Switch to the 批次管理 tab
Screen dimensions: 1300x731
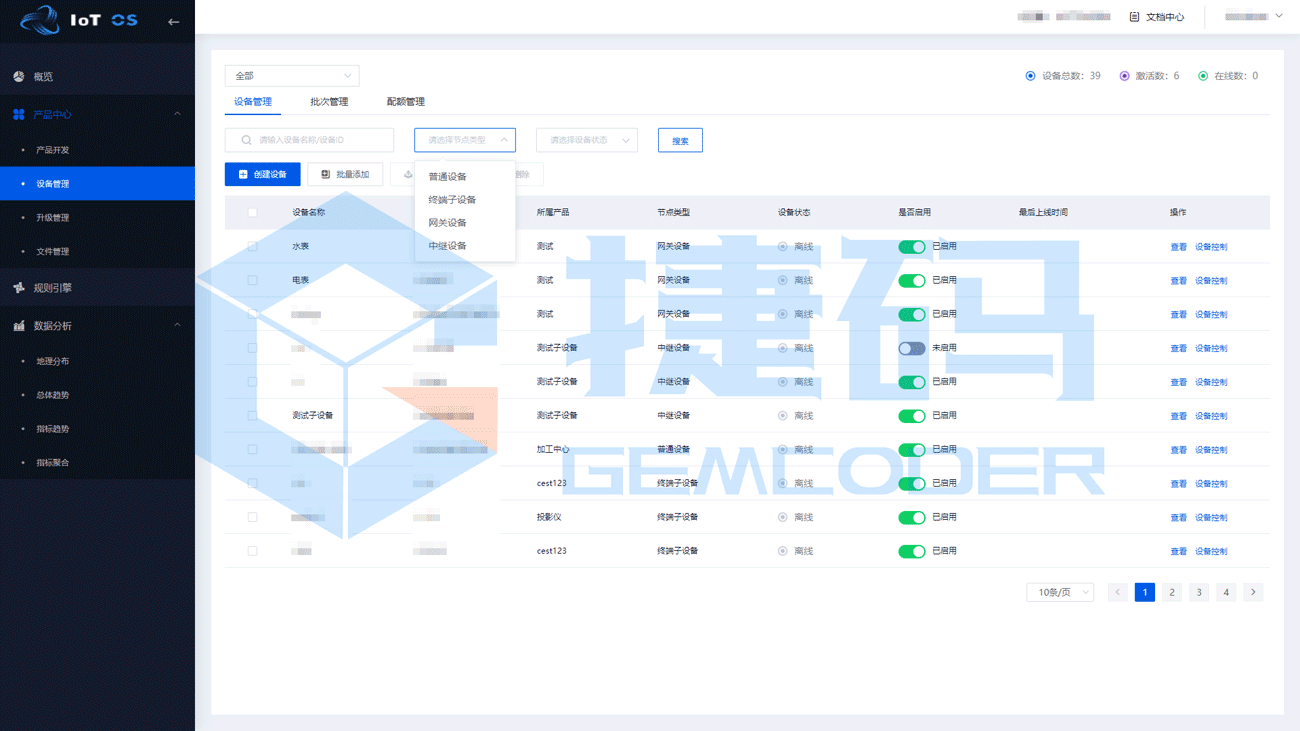pyautogui.click(x=329, y=102)
